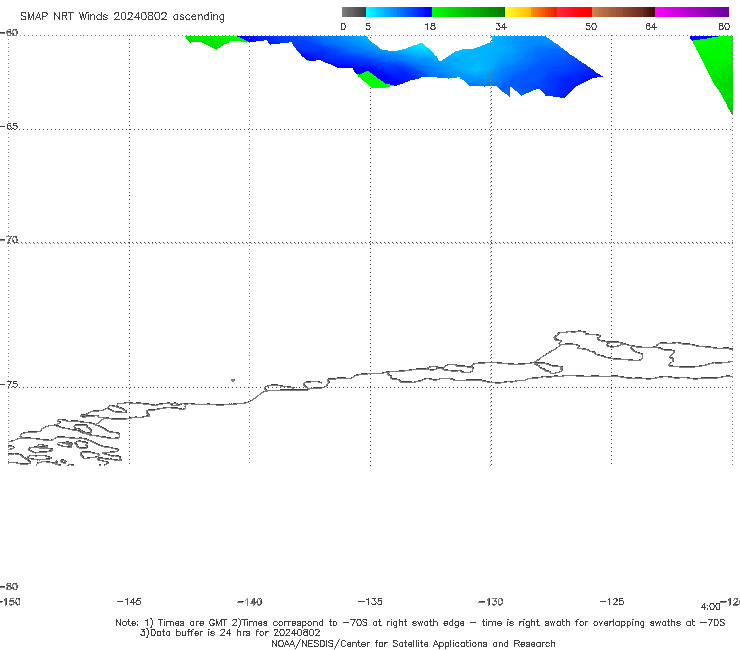Click the brown segment of the color bar
The image size is (740, 650).
(x=623, y=12)
